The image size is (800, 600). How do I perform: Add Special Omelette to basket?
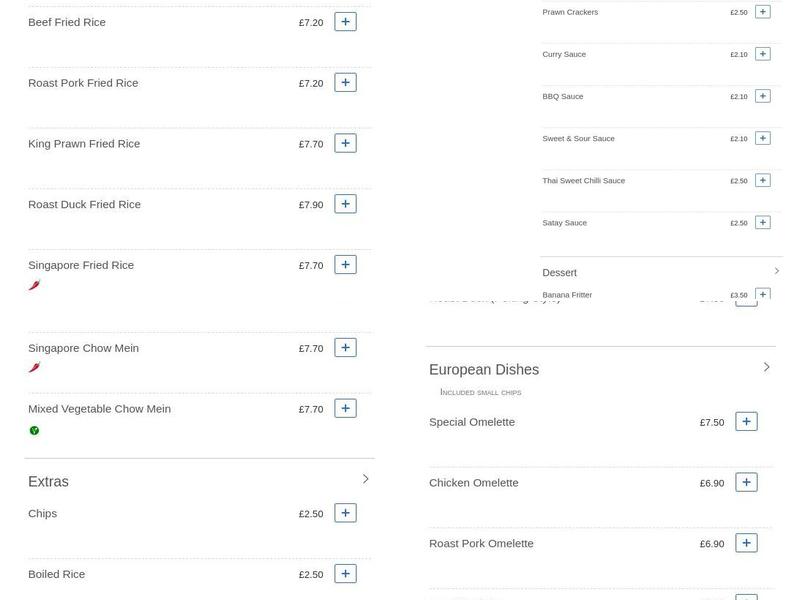point(746,422)
